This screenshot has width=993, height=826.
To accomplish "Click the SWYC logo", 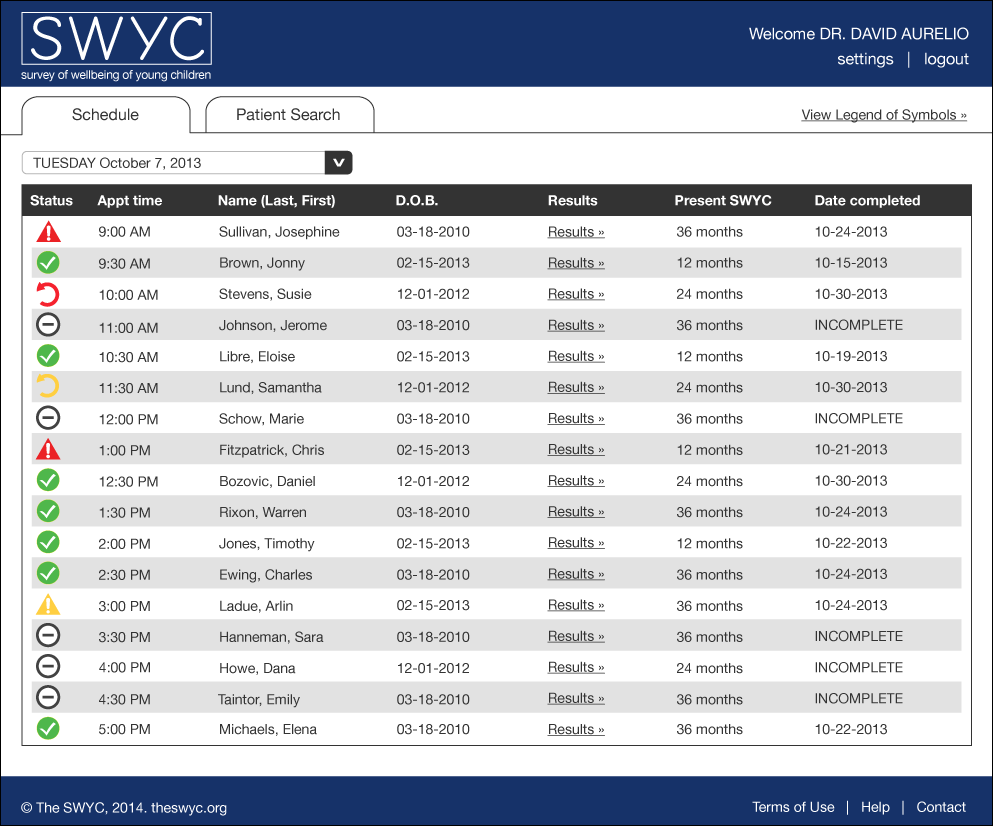I will [x=117, y=46].
